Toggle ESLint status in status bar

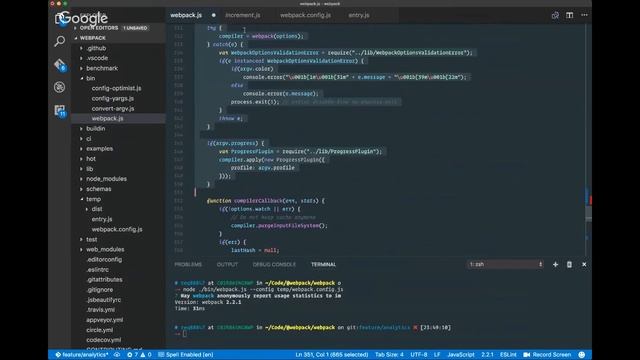click(508, 355)
